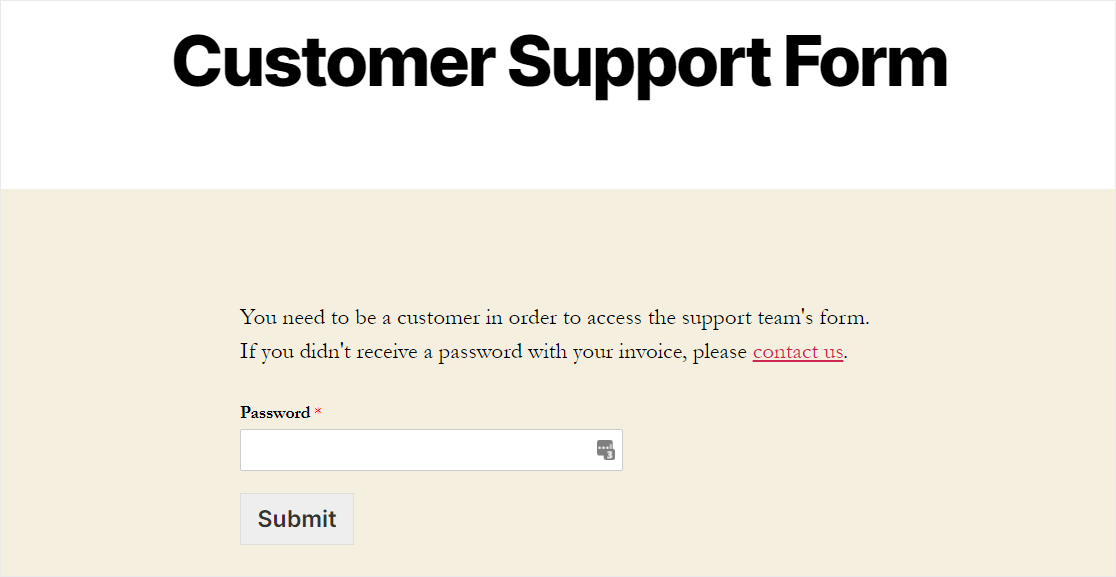Click the password manager icon in field

pyautogui.click(x=605, y=450)
